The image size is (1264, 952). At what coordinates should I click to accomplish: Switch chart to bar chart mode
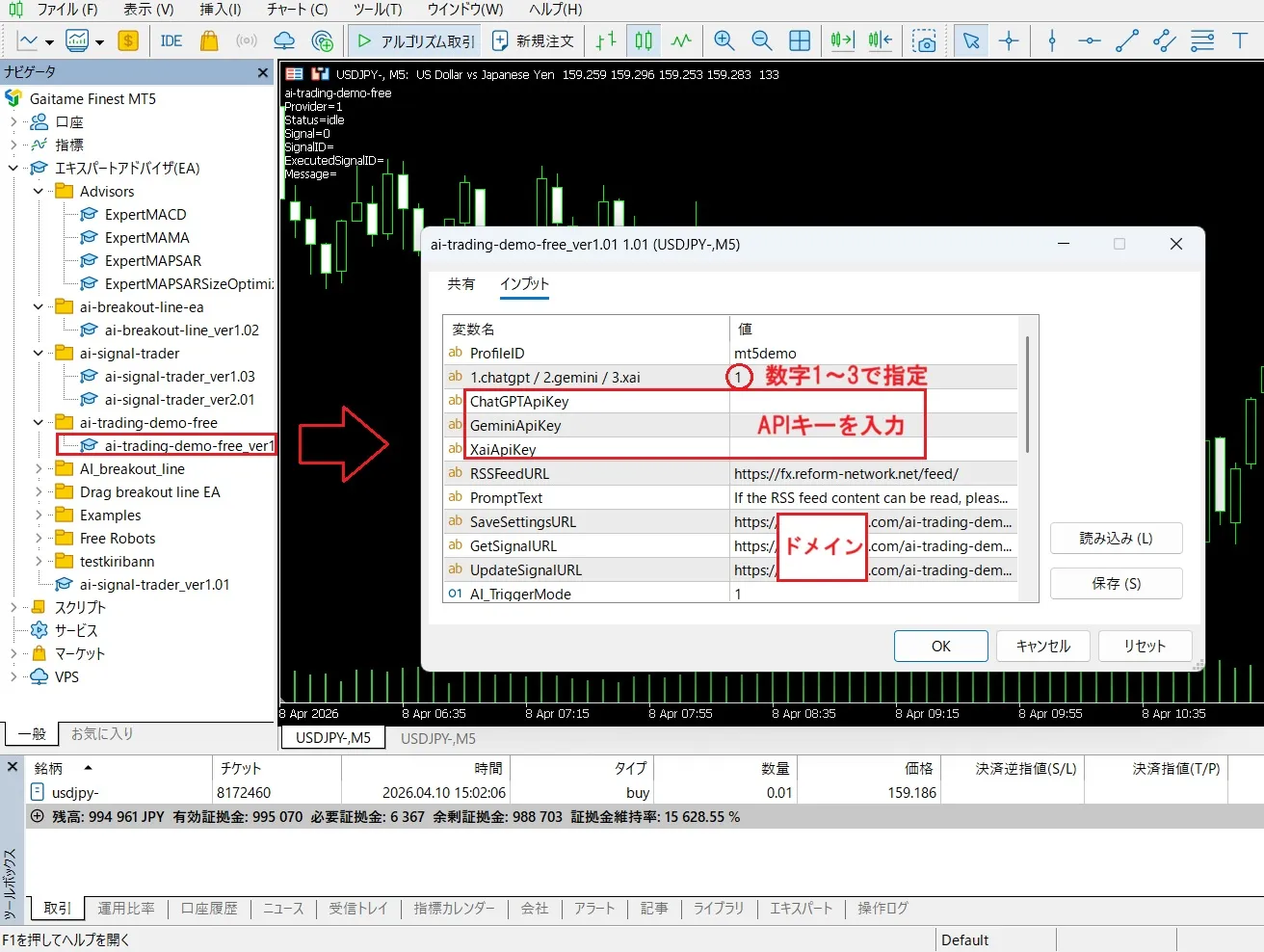[606, 40]
